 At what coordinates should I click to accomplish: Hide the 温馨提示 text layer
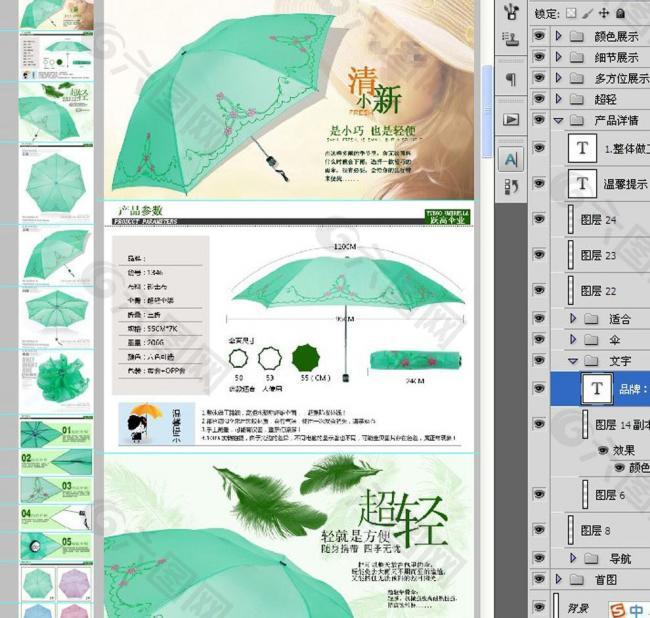(539, 183)
